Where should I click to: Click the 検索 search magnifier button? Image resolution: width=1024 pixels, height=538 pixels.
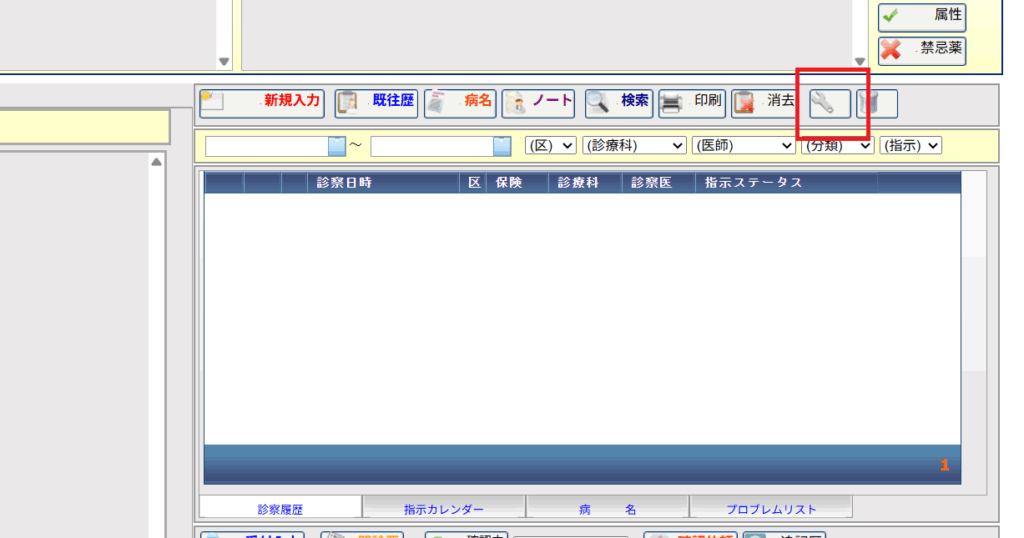pyautogui.click(x=618, y=102)
